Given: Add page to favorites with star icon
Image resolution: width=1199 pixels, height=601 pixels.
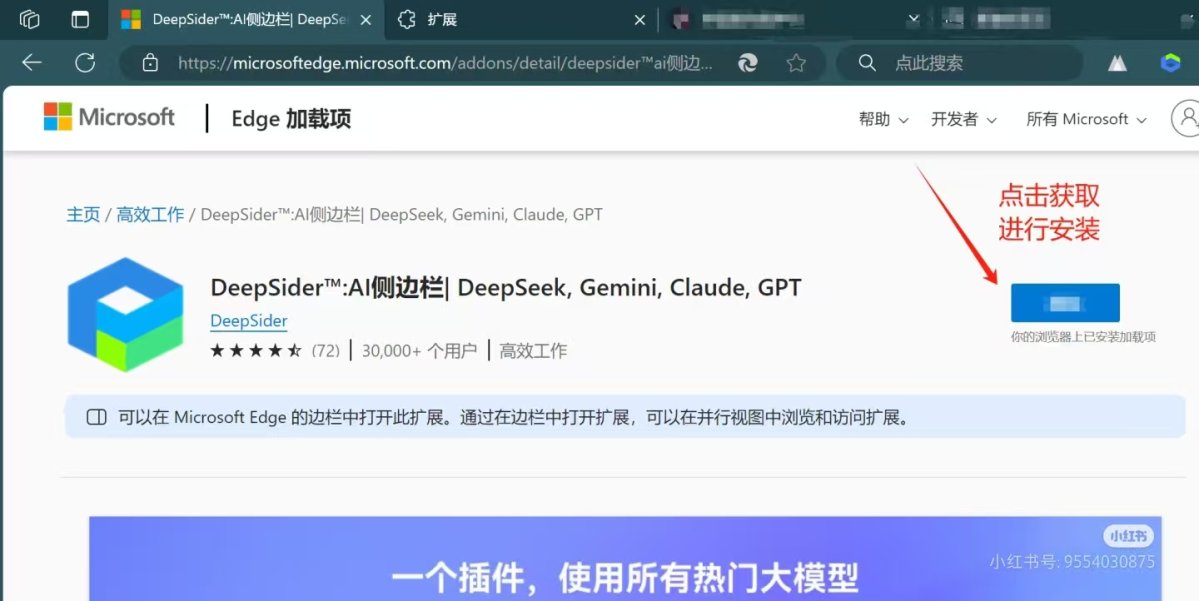Looking at the screenshot, I should tap(796, 63).
